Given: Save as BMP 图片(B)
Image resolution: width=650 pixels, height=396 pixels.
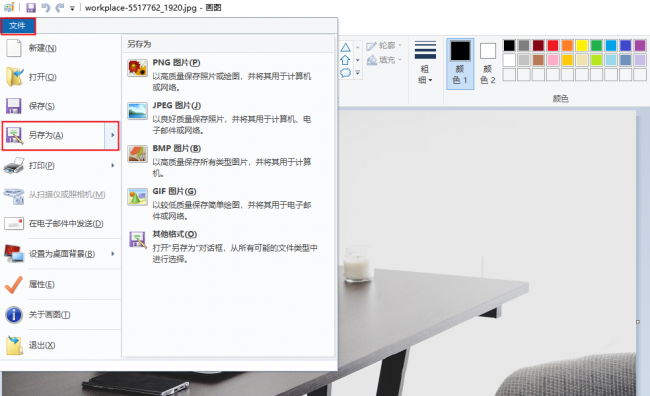Looking at the screenshot, I should pos(229,160).
